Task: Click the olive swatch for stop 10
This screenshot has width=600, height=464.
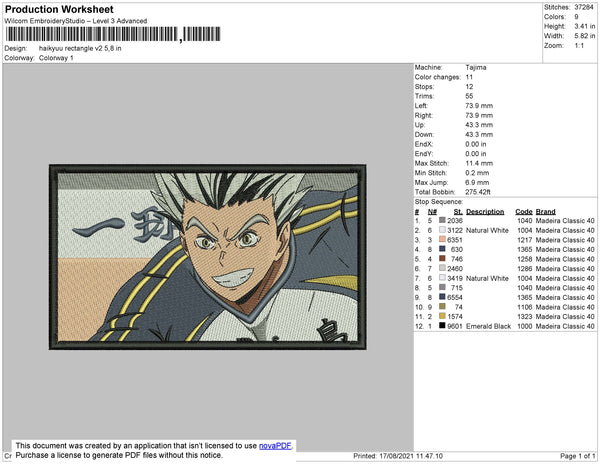Action: tap(442, 306)
